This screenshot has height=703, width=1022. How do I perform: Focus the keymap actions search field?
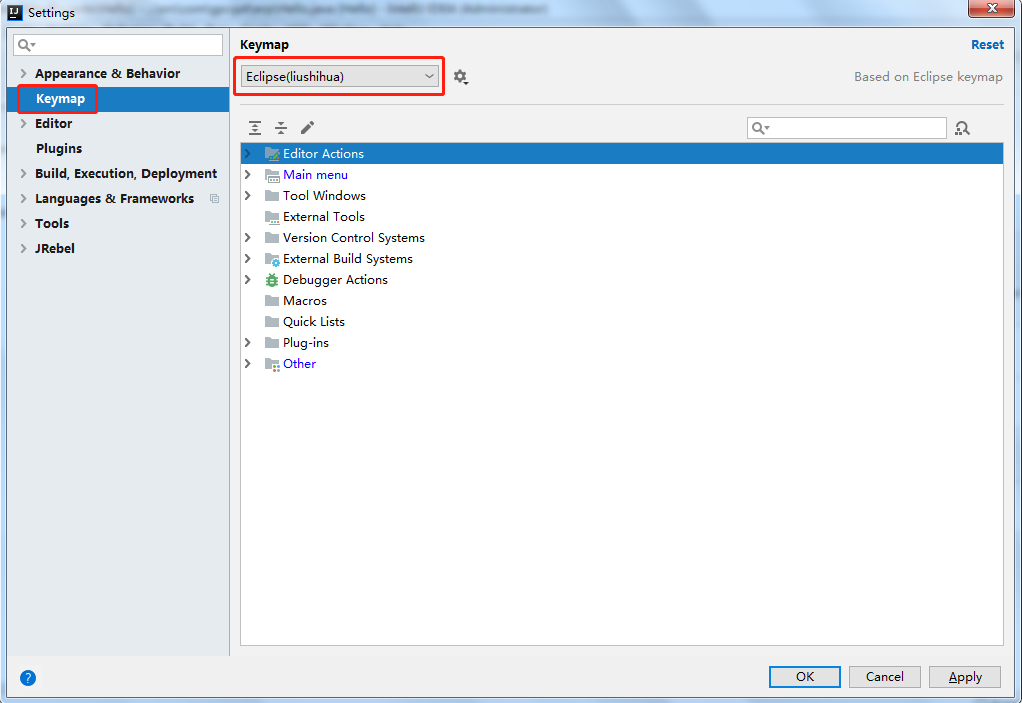pyautogui.click(x=847, y=128)
